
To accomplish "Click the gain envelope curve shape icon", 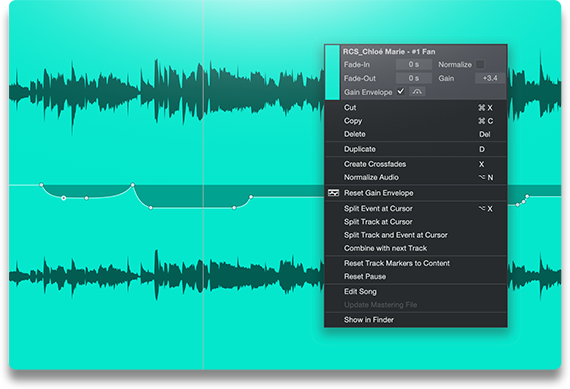I will (417, 92).
